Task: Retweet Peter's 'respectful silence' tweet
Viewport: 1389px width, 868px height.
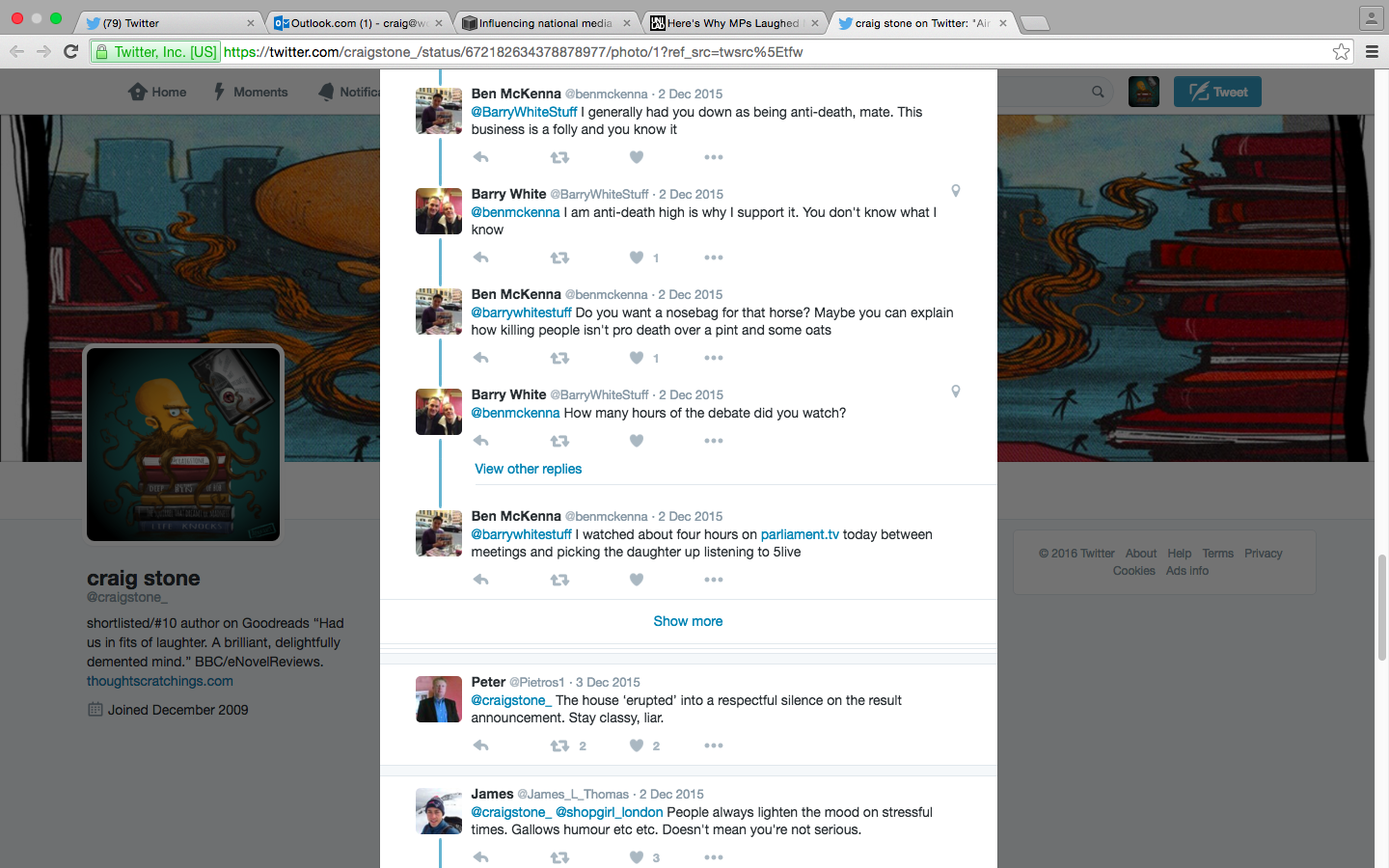Action: 559,746
